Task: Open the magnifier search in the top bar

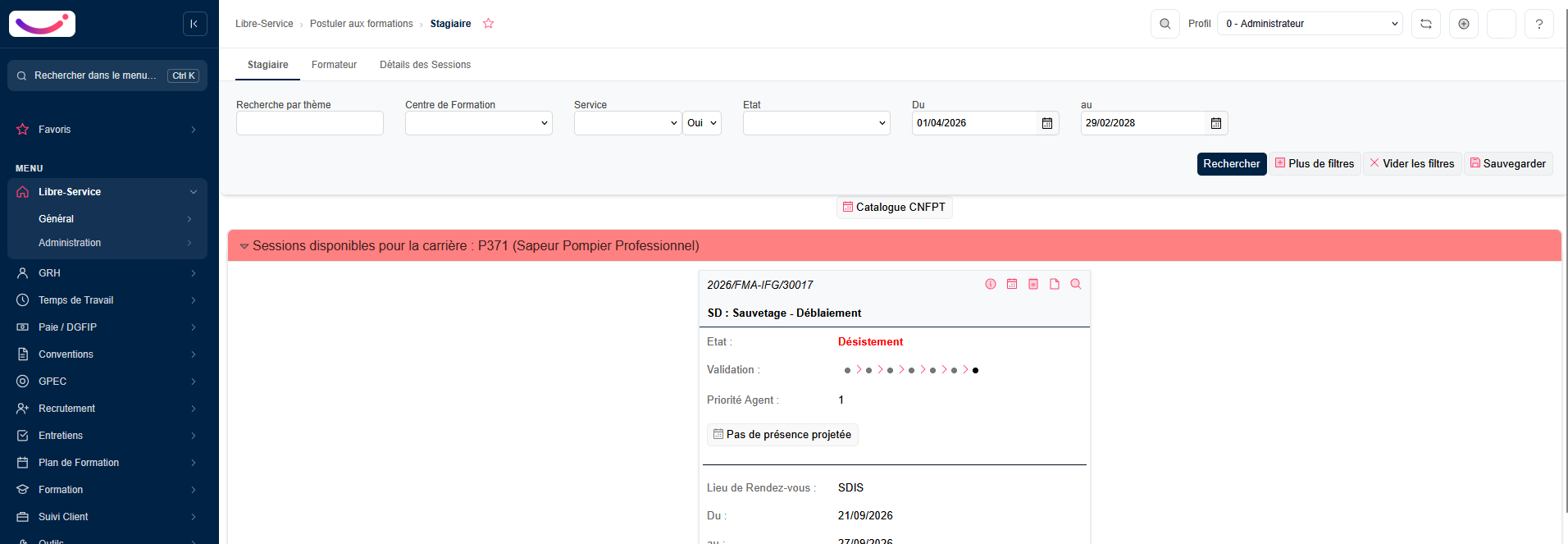Action: pos(1165,24)
